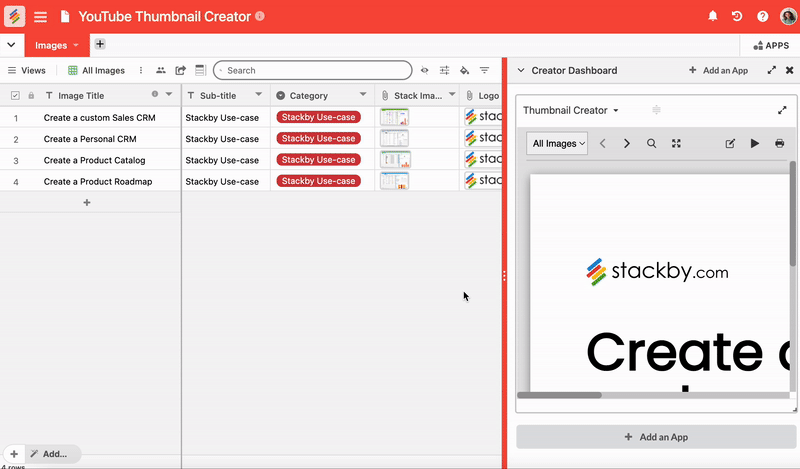Open the filter icon

484,70
